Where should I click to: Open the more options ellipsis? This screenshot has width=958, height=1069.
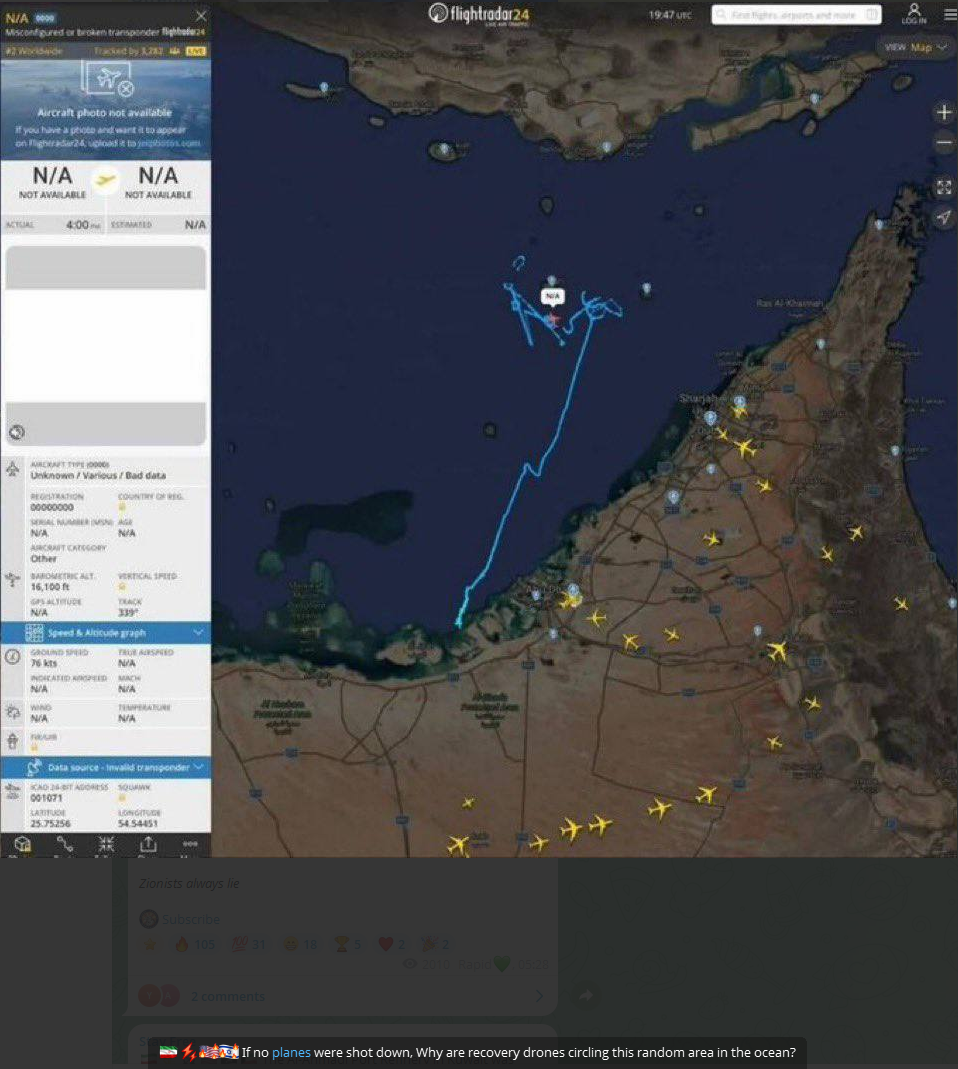(190, 844)
